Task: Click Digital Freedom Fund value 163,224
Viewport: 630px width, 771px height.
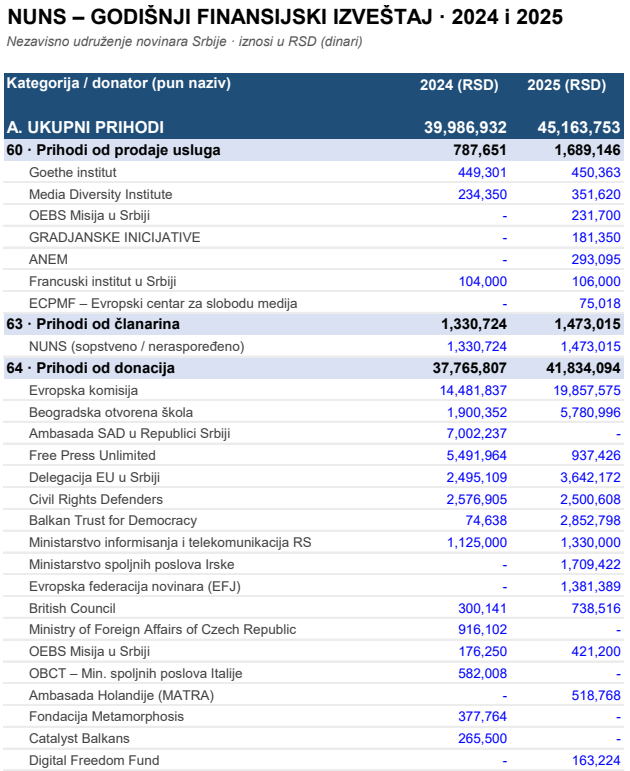Action: [x=596, y=761]
